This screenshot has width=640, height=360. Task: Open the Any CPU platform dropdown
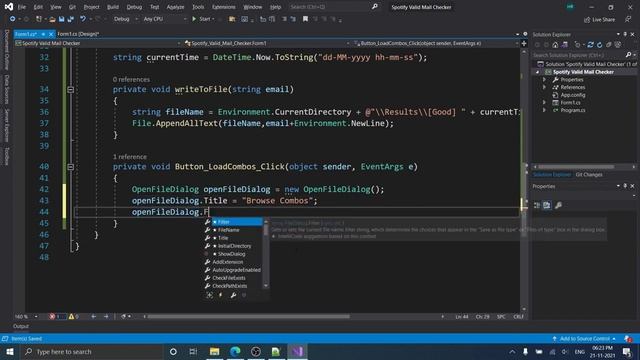[165, 19]
